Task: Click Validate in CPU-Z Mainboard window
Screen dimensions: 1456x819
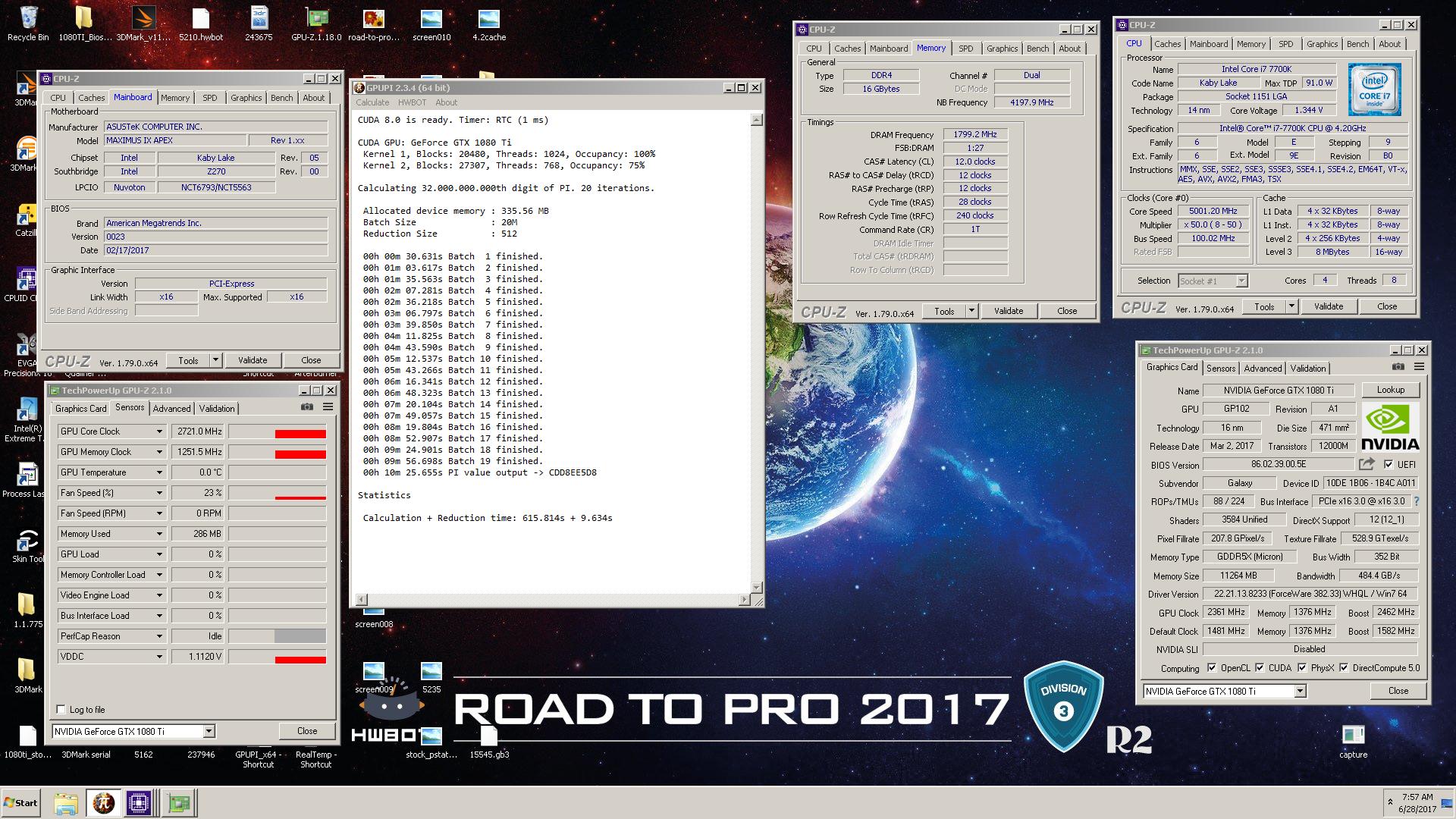Action: [253, 360]
